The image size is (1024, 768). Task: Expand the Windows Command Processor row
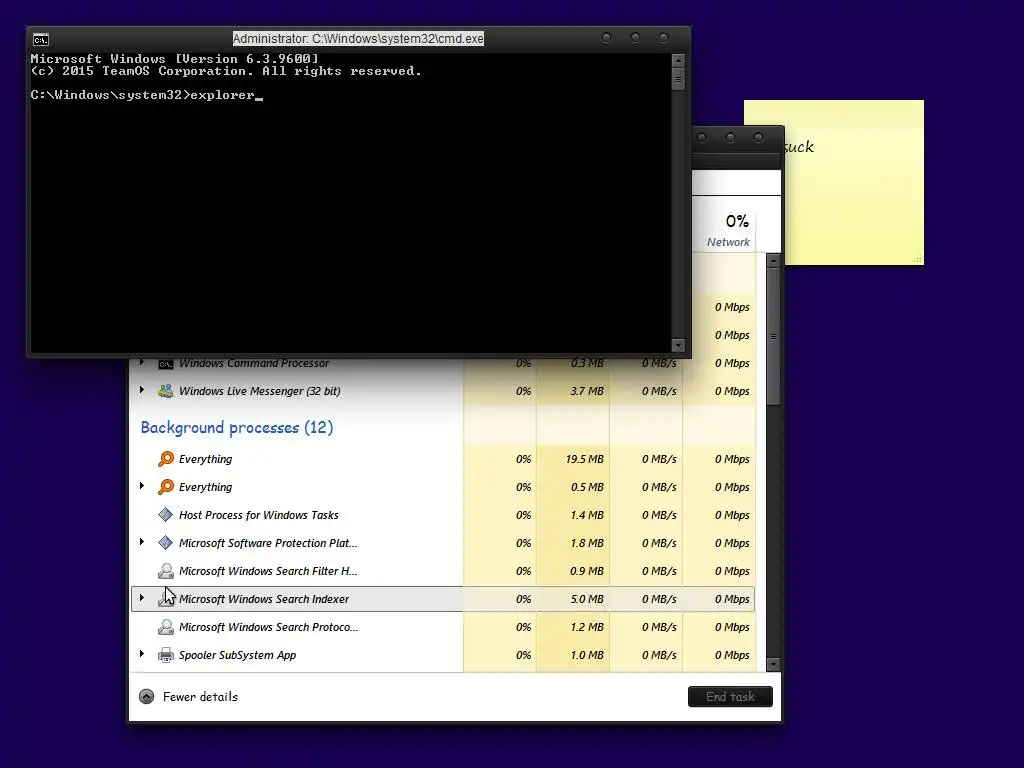pyautogui.click(x=142, y=362)
